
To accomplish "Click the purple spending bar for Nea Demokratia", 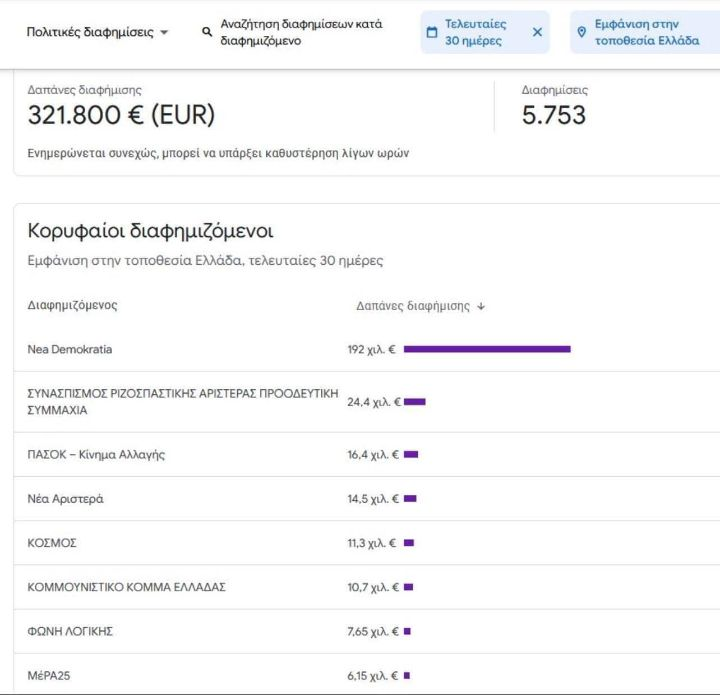I will (487, 349).
